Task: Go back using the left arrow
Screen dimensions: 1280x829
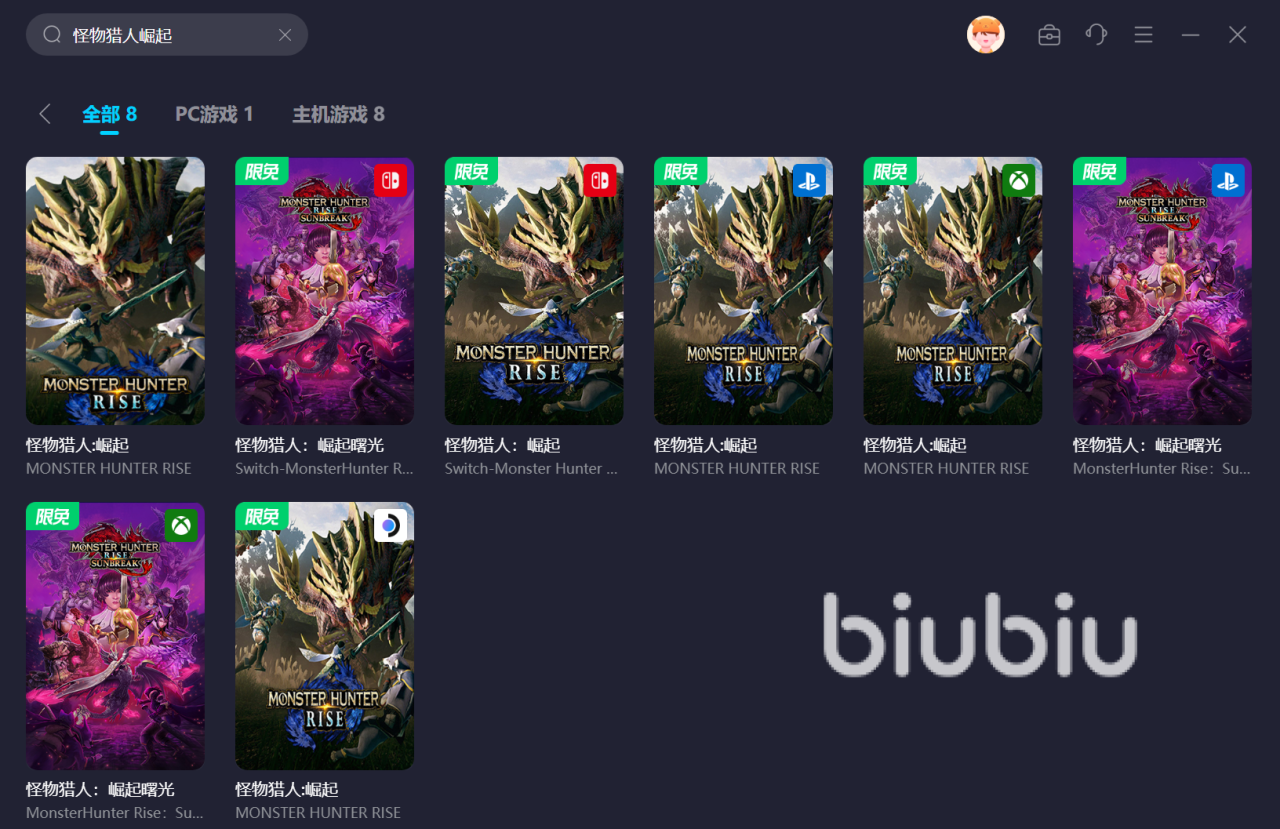Action: tap(44, 114)
